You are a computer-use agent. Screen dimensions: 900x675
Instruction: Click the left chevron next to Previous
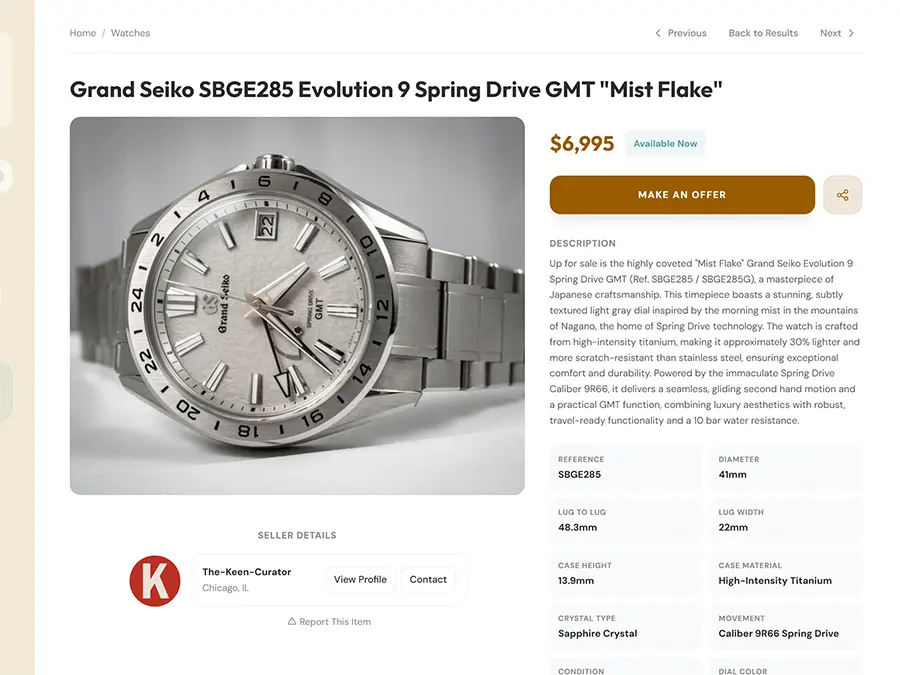[657, 32]
